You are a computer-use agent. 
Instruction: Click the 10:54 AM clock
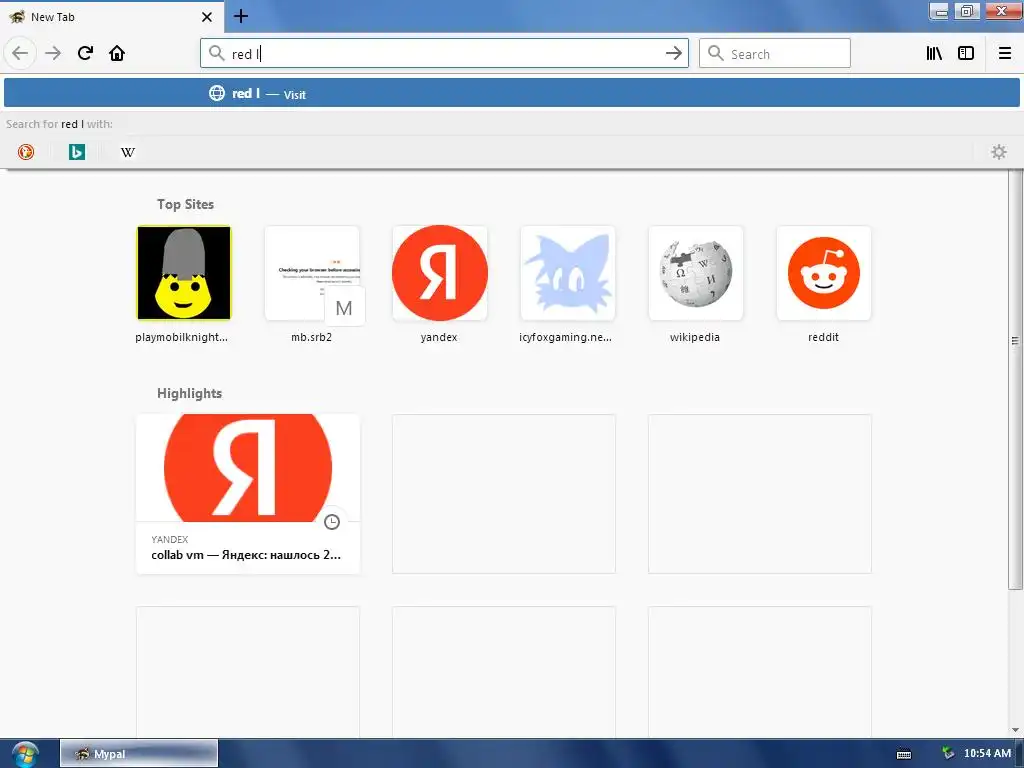coord(987,753)
